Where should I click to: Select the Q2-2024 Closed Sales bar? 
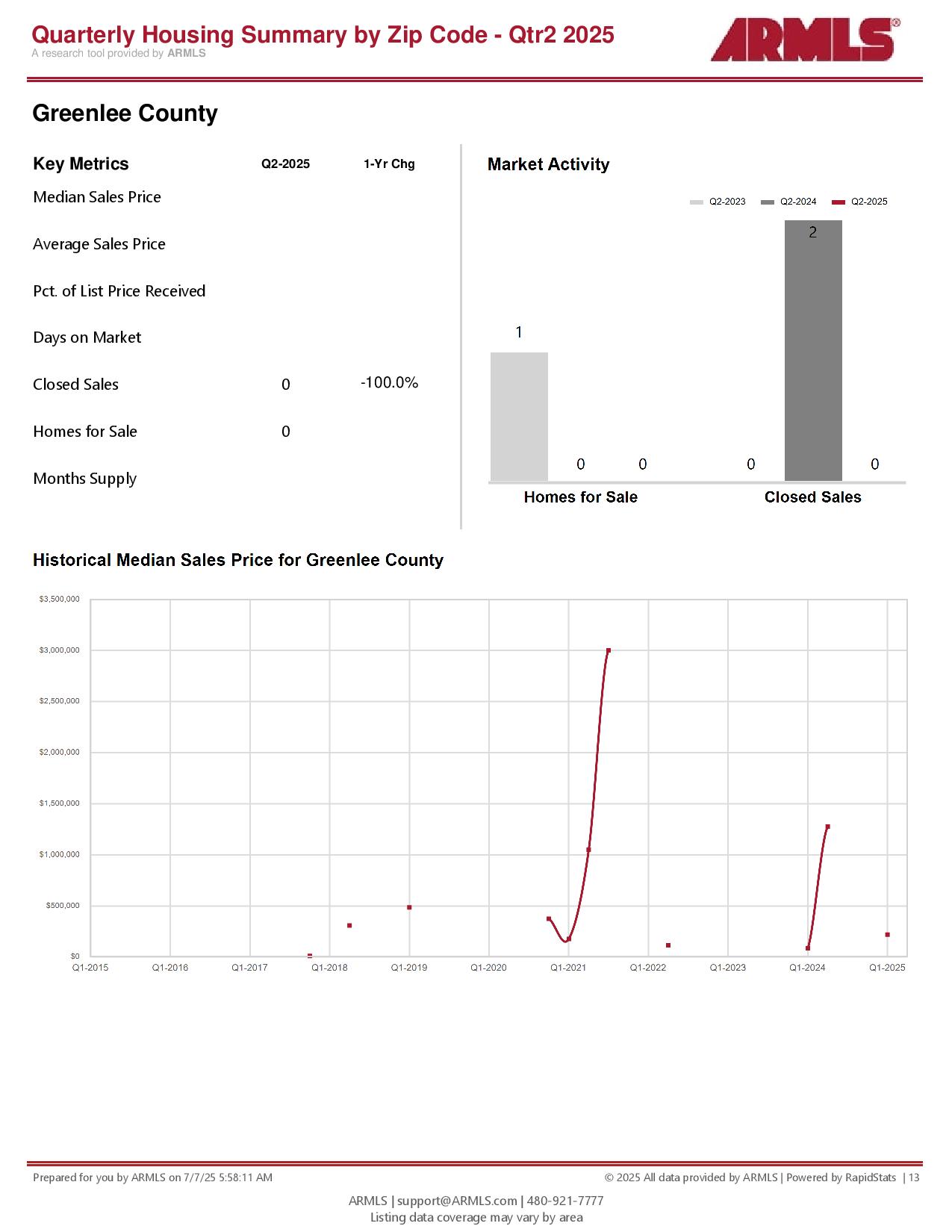[x=813, y=350]
